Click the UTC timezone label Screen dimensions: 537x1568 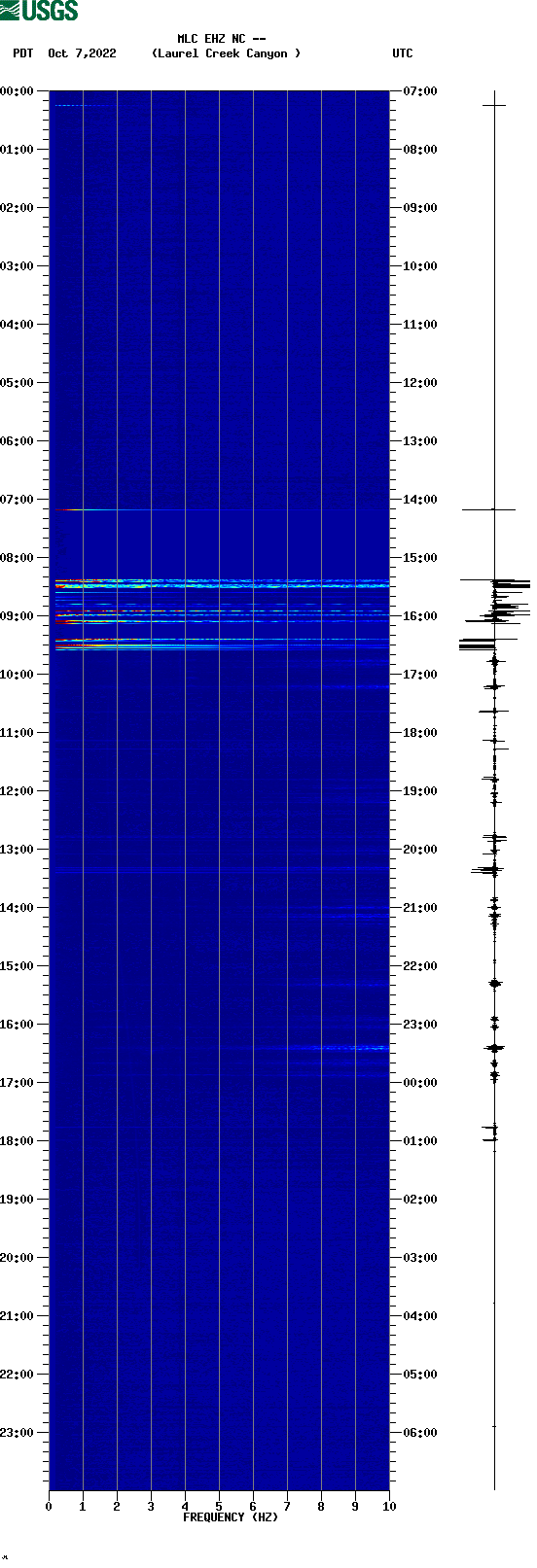coord(403,53)
